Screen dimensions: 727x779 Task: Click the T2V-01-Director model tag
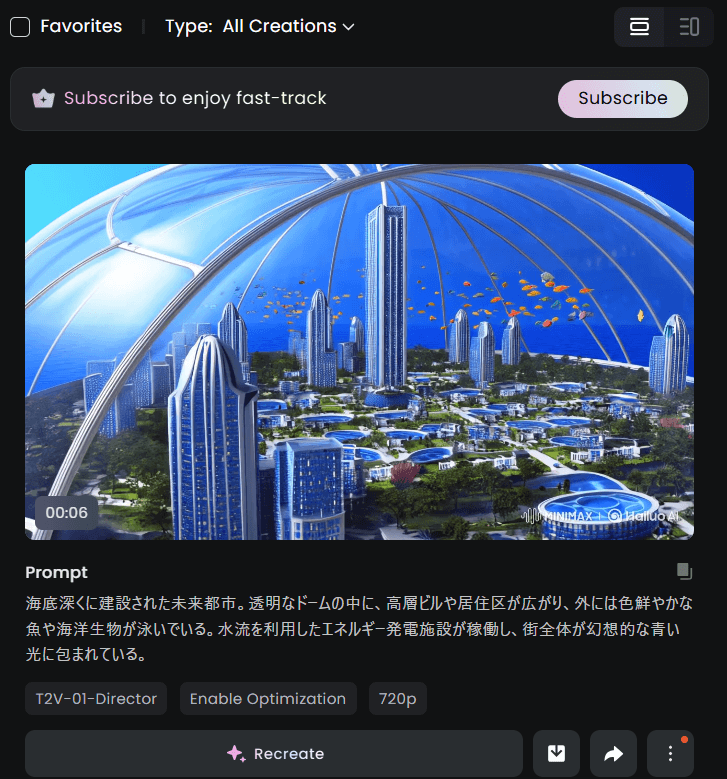pyautogui.click(x=96, y=699)
